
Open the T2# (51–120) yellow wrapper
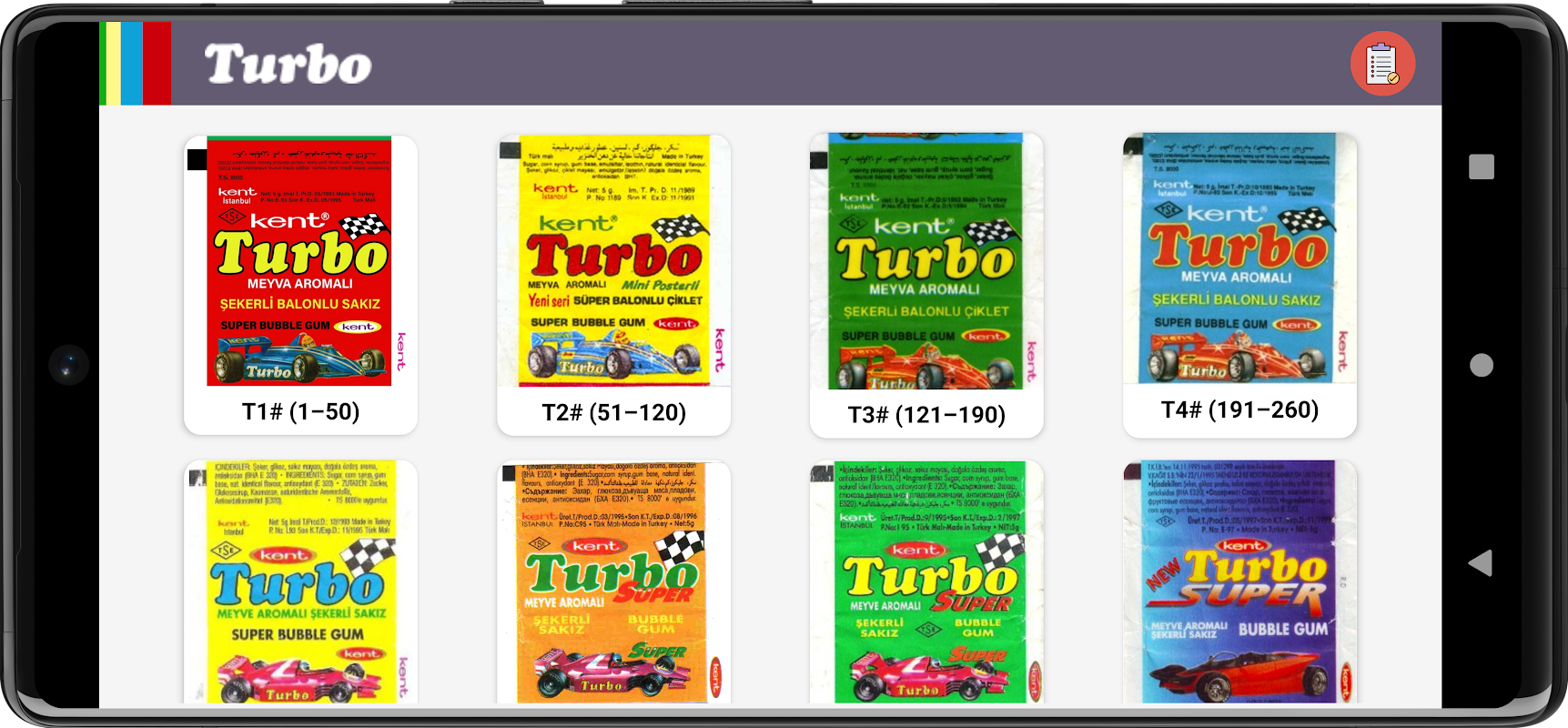point(614,261)
